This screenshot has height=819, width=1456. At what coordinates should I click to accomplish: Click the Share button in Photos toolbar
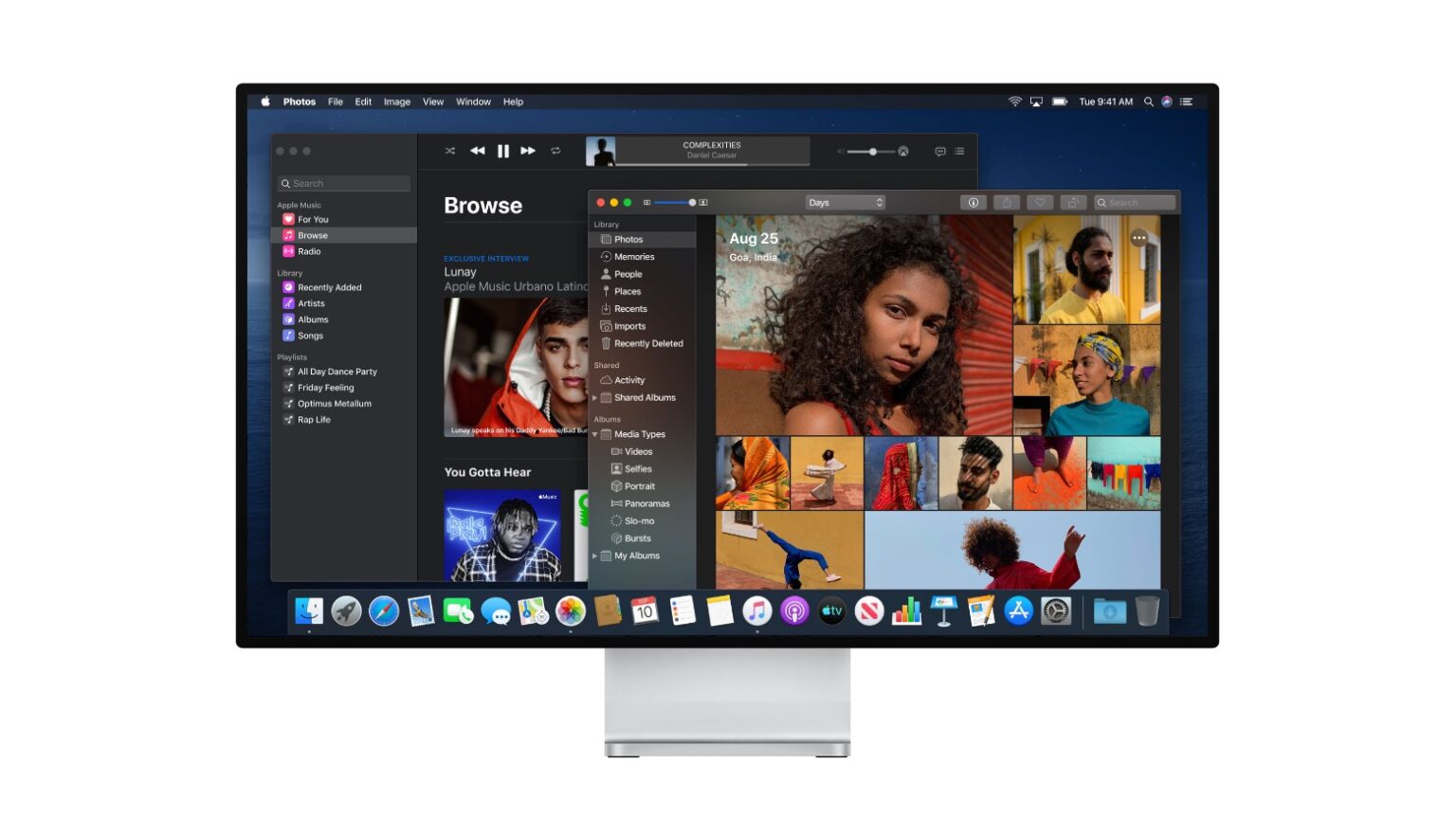pyautogui.click(x=1007, y=203)
